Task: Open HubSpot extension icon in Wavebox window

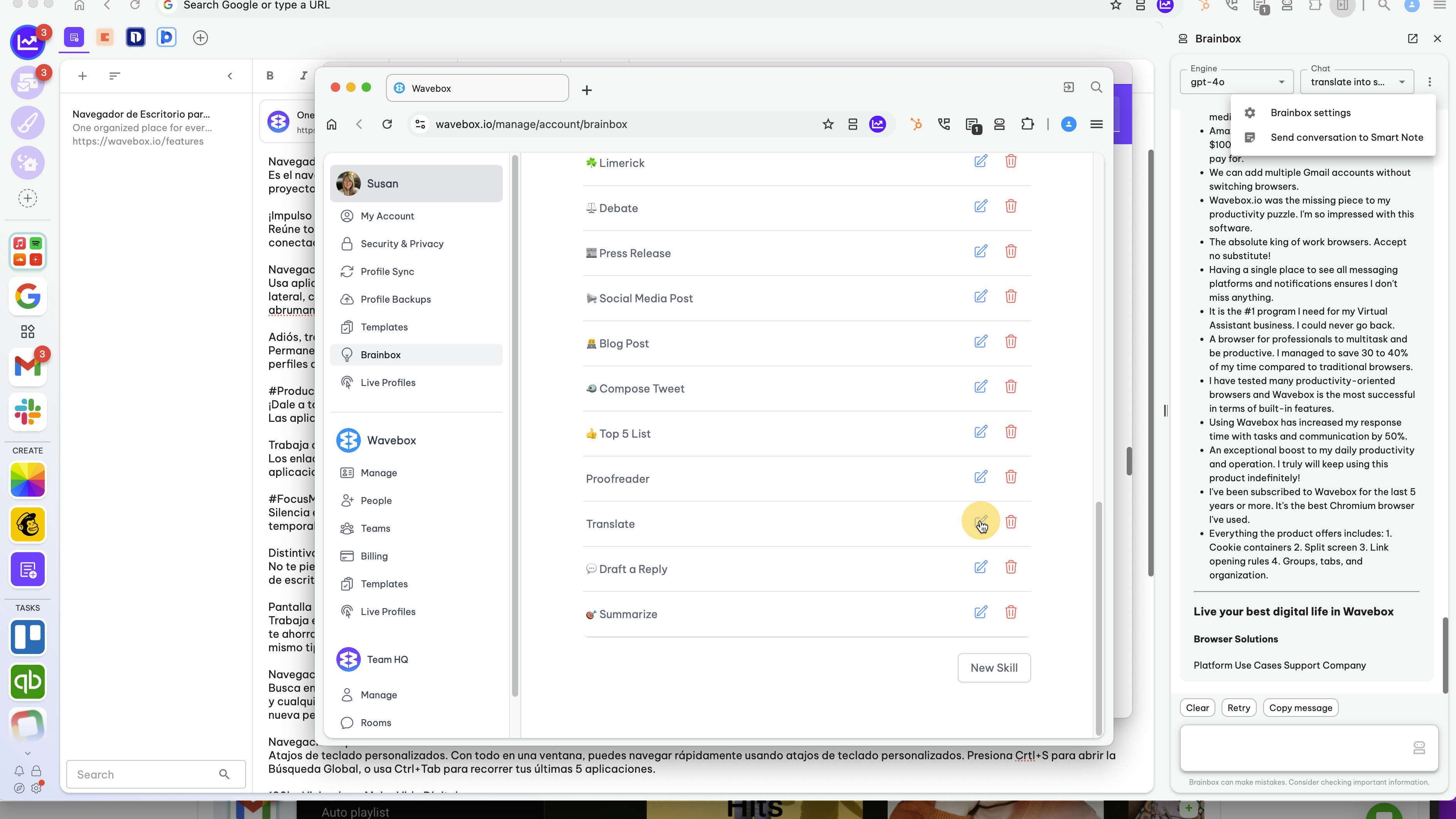Action: tap(916, 124)
